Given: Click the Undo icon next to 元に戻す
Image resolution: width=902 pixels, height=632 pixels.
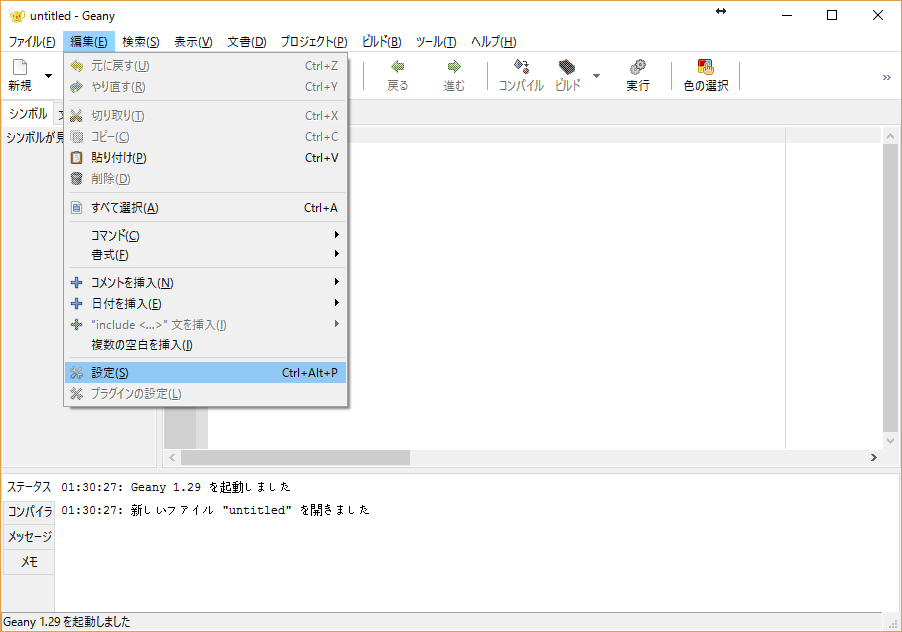Looking at the screenshot, I should pyautogui.click(x=77, y=66).
